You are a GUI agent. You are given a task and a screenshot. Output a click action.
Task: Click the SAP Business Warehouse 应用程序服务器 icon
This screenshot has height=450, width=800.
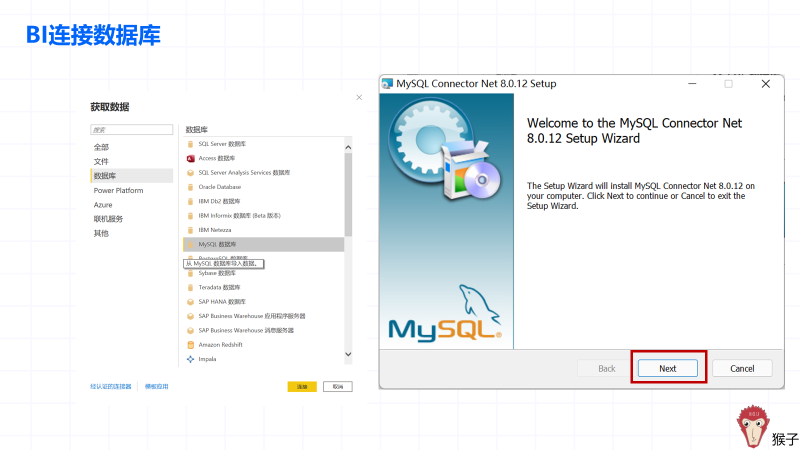click(190, 316)
